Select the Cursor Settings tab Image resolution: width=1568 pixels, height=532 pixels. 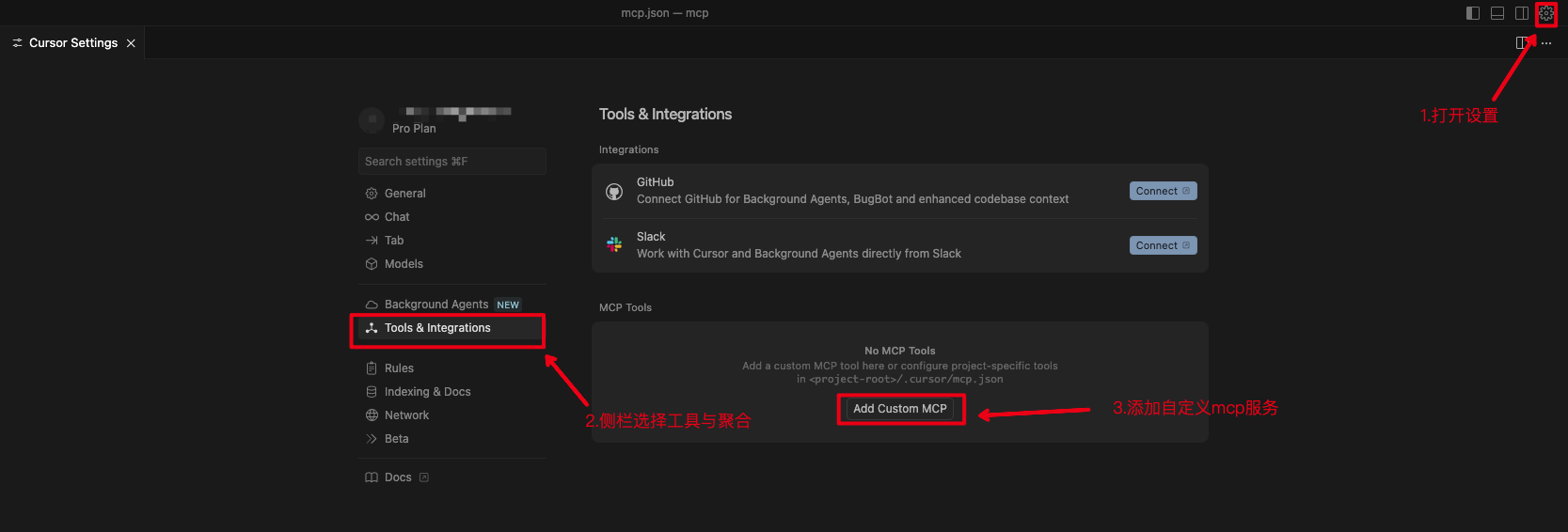coord(72,43)
